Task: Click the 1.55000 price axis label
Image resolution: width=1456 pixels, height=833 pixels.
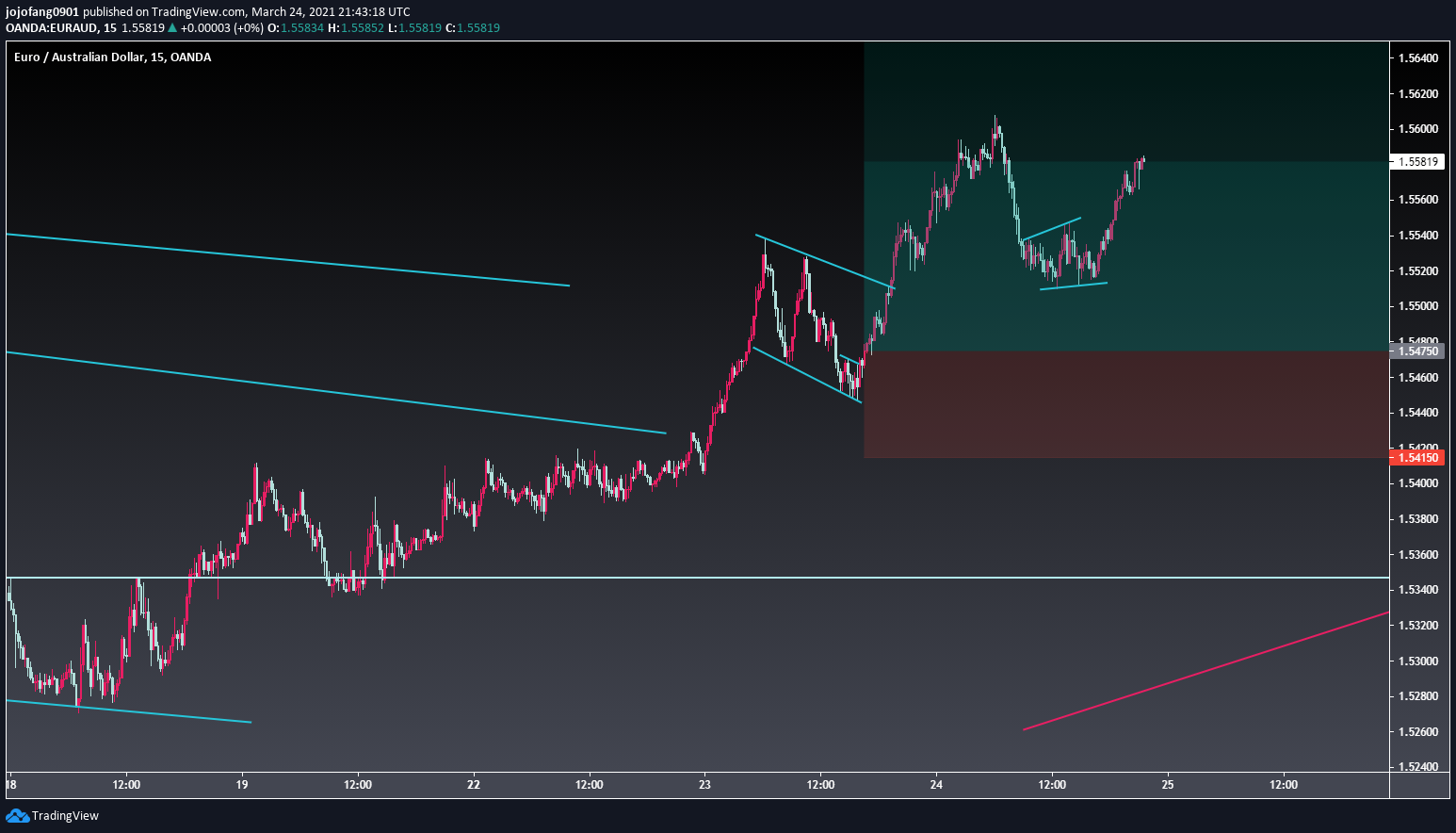Action: pos(1418,306)
